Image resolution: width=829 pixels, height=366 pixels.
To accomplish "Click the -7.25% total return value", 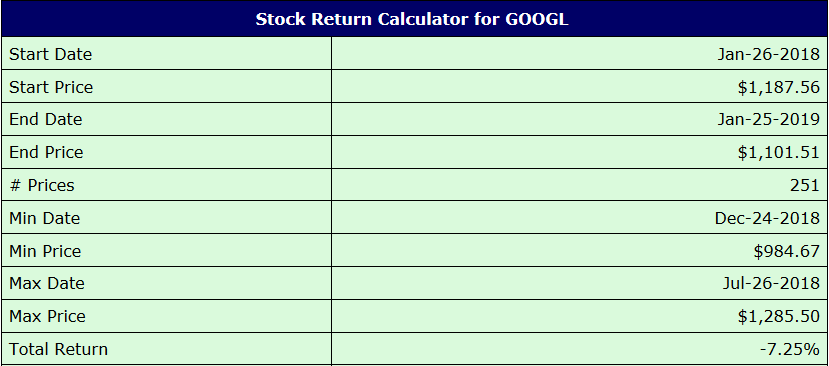I will click(789, 349).
